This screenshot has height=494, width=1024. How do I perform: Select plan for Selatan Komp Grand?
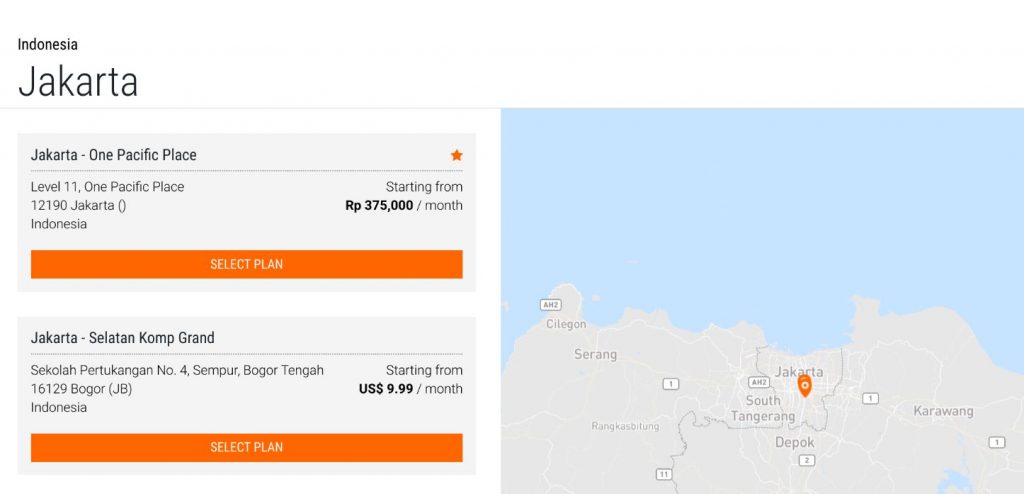[247, 448]
